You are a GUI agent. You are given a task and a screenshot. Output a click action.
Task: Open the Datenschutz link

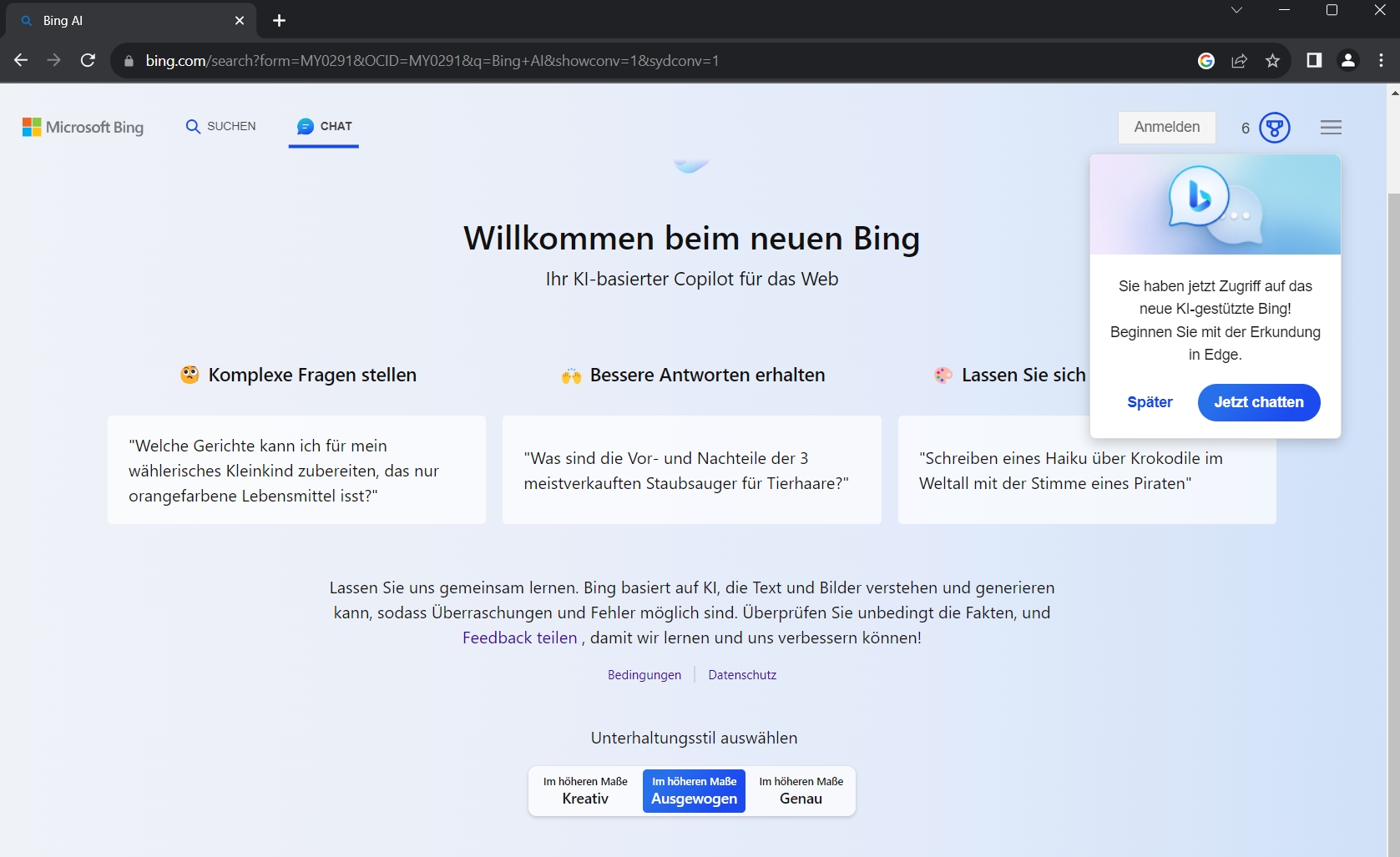tap(742, 675)
